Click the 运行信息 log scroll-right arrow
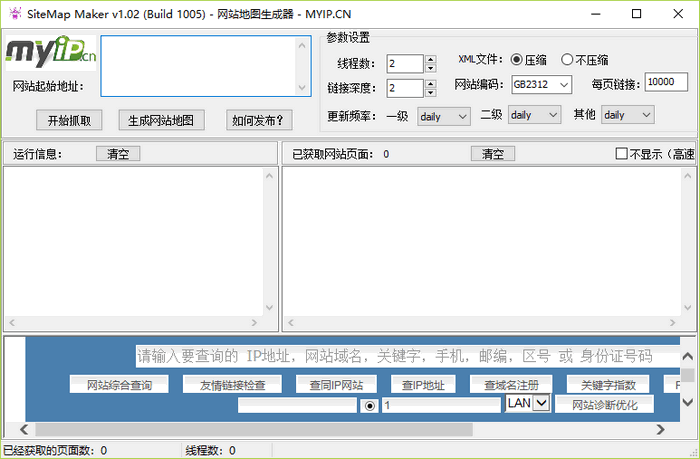Image resolution: width=700 pixels, height=459 pixels. (x=254, y=323)
